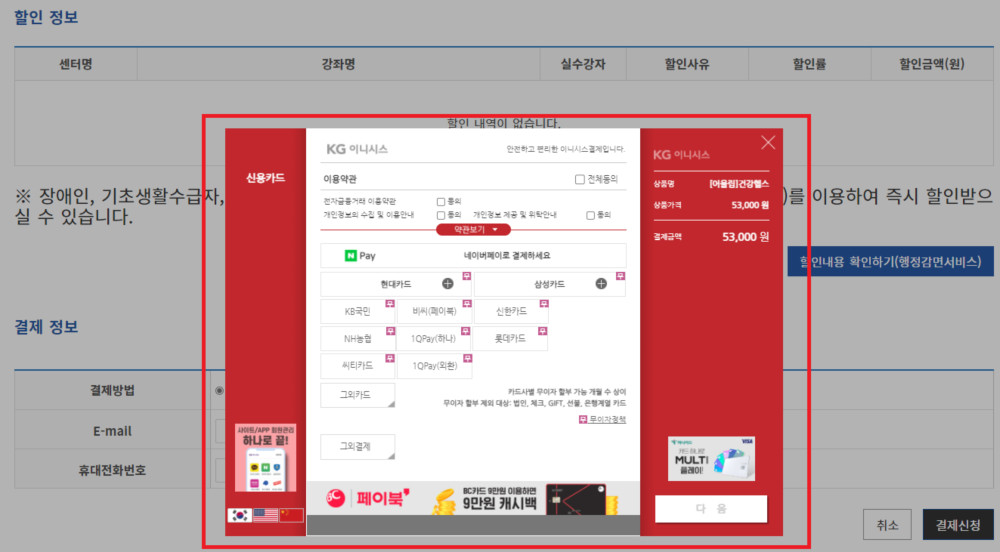1000x552 pixels.
Task: Click the 이용약관 heading in the popup
Action: coord(340,180)
